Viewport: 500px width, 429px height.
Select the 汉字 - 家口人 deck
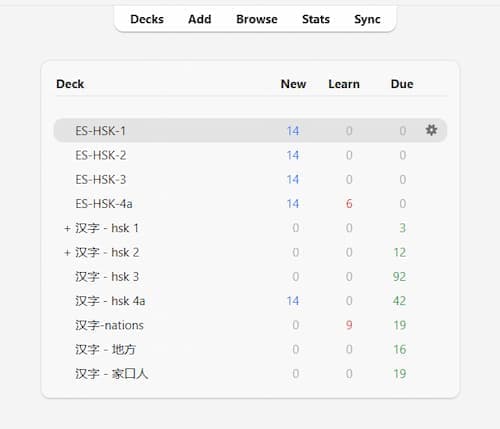112,374
